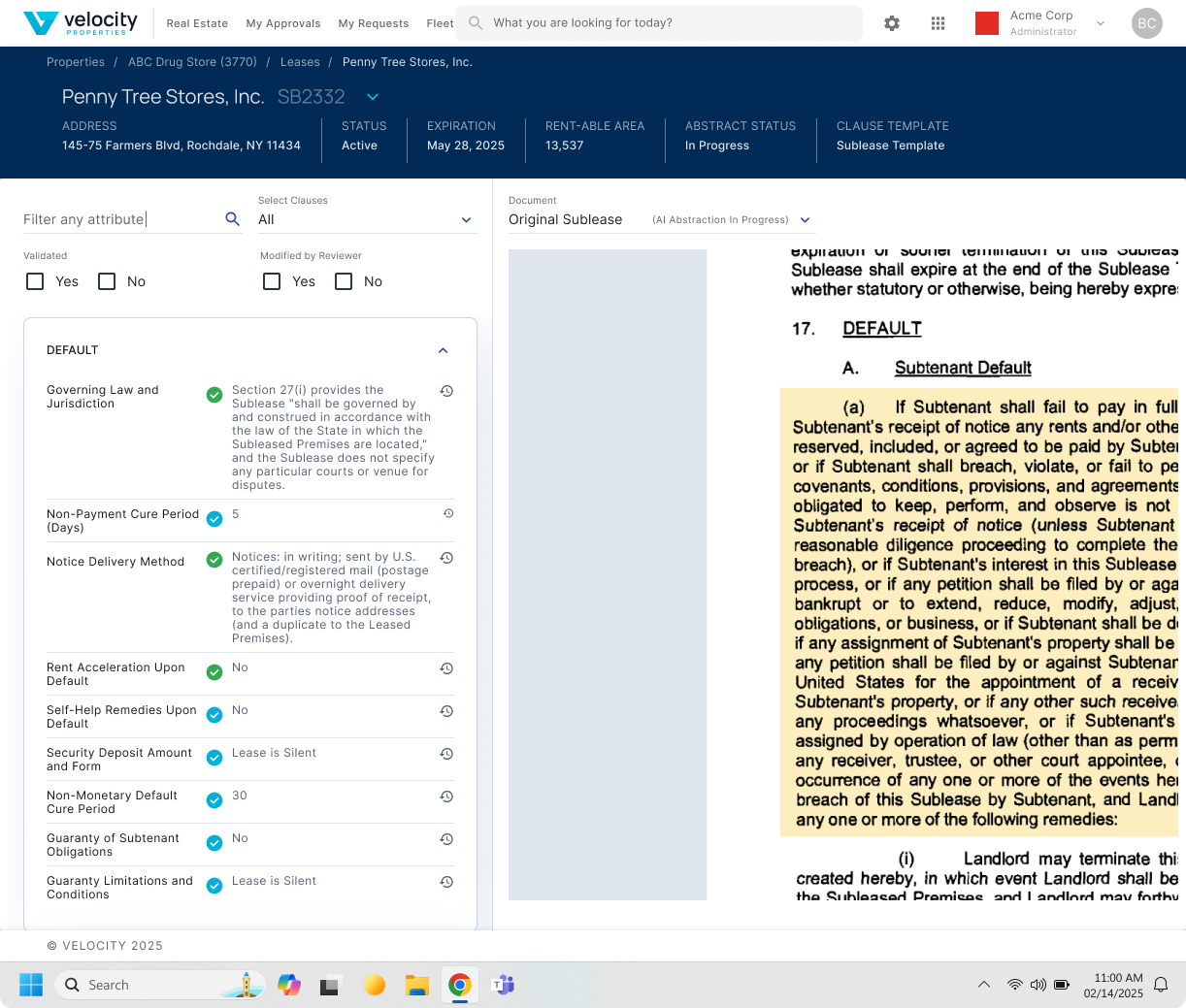Click the 'In Progress' abstract status
1186x1008 pixels.
coord(717,146)
